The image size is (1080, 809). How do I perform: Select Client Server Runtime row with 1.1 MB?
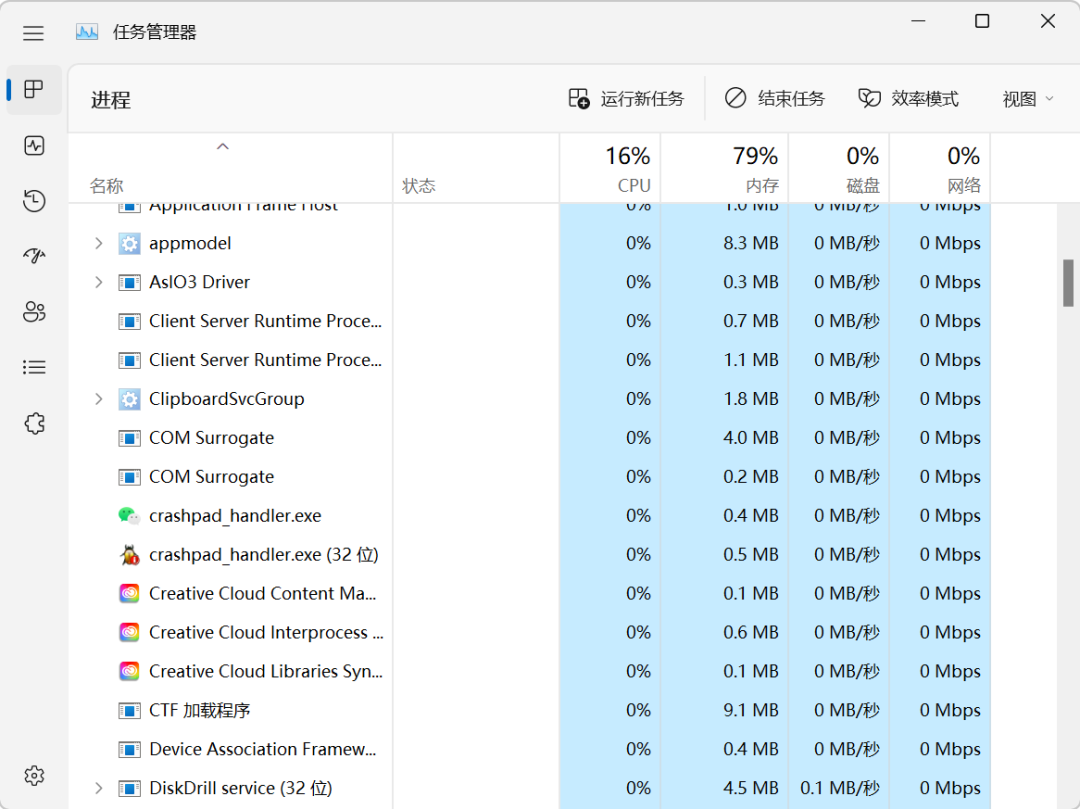tap(529, 360)
